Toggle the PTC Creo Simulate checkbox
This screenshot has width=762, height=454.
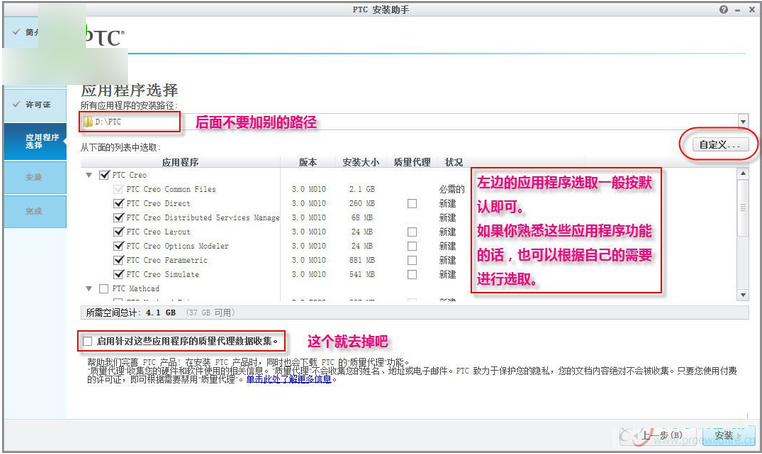click(119, 274)
